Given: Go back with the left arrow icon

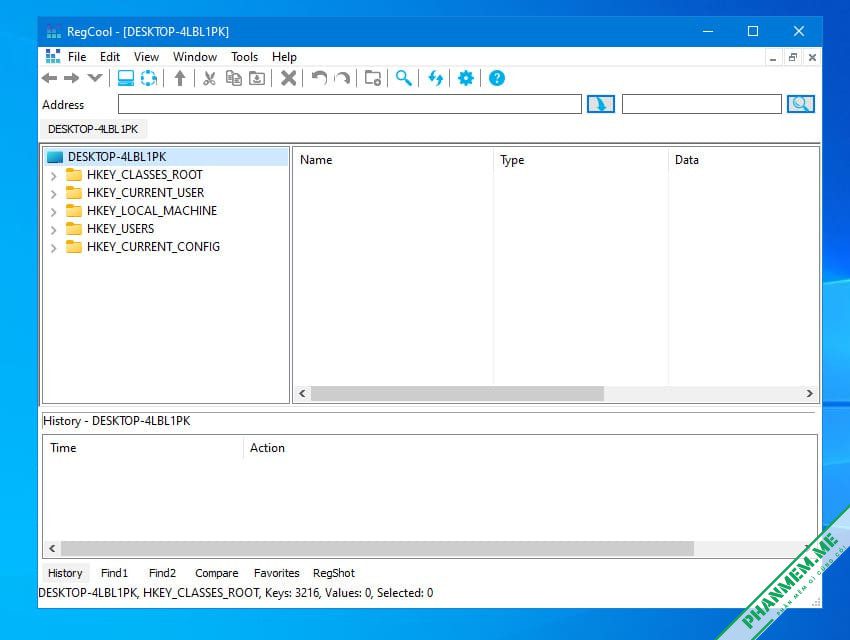Looking at the screenshot, I should (x=49, y=79).
